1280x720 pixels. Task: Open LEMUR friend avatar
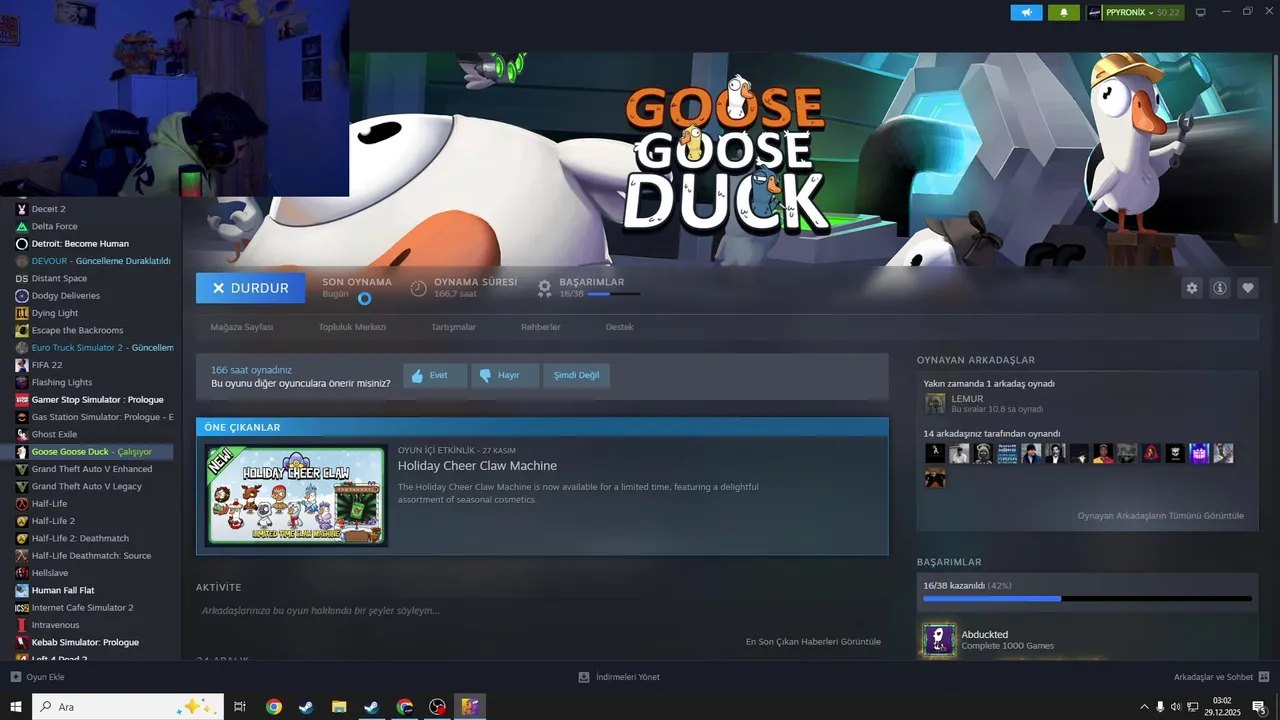click(935, 403)
